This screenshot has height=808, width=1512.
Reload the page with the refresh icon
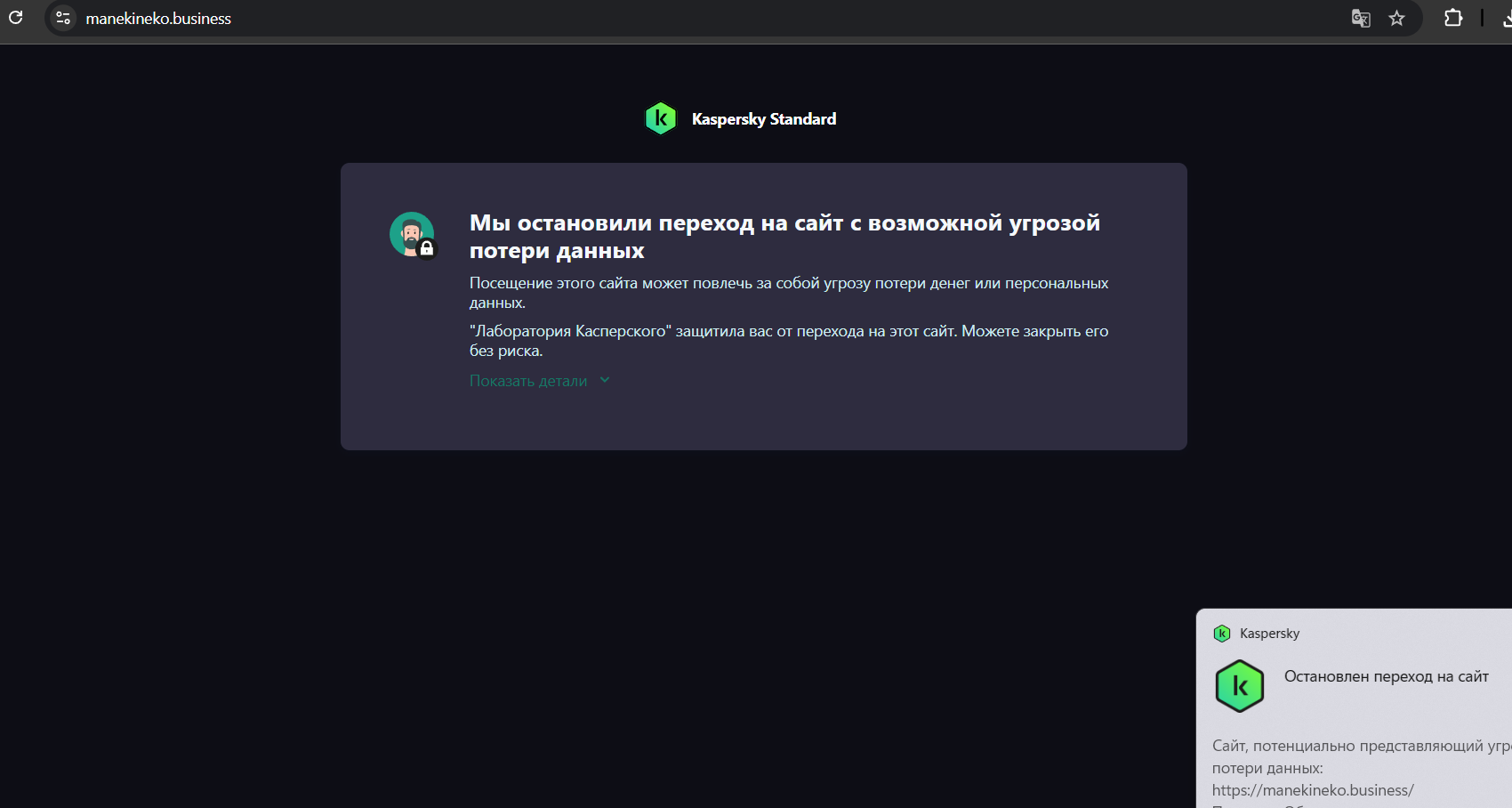click(x=15, y=18)
